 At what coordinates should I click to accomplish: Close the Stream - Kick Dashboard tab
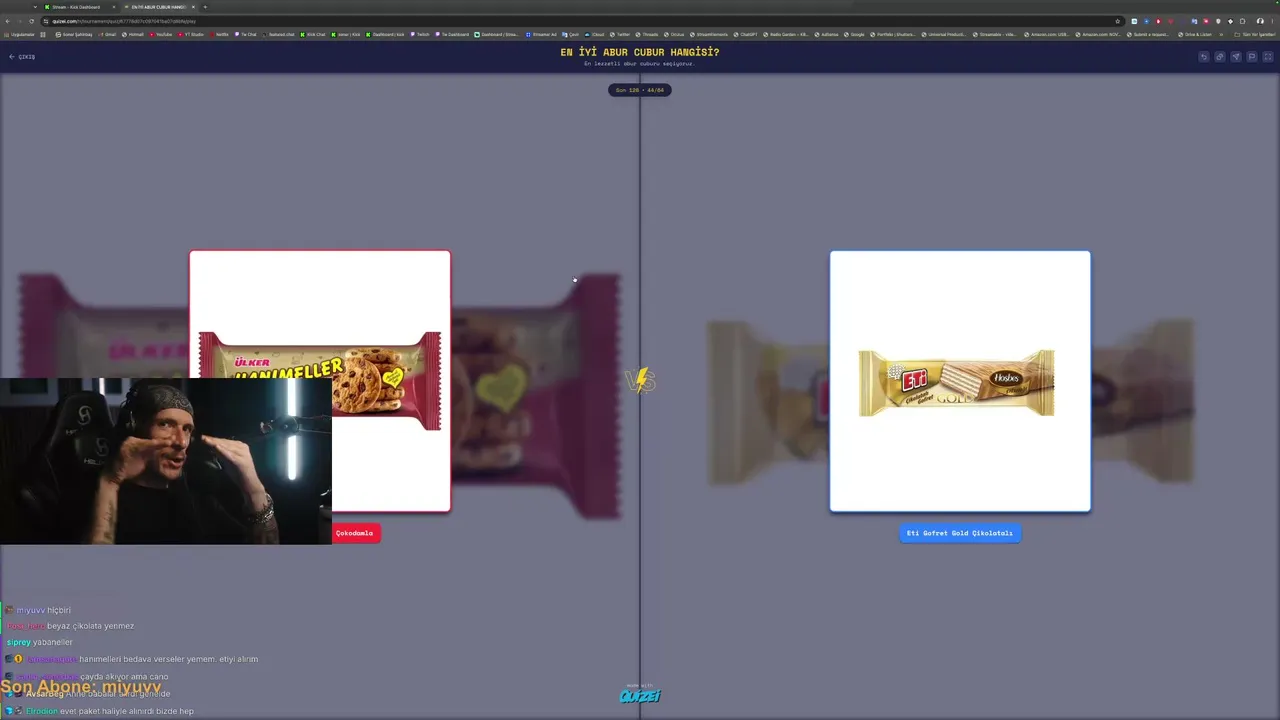pos(114,7)
